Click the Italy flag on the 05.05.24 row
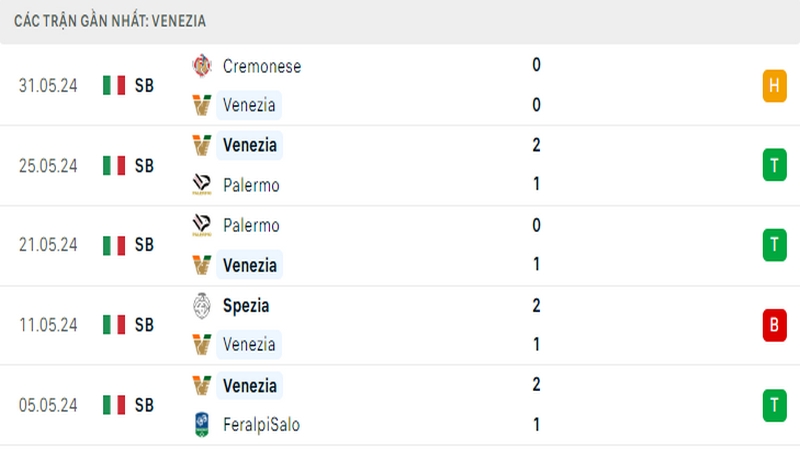The height and width of the screenshot is (450, 800). pos(114,405)
